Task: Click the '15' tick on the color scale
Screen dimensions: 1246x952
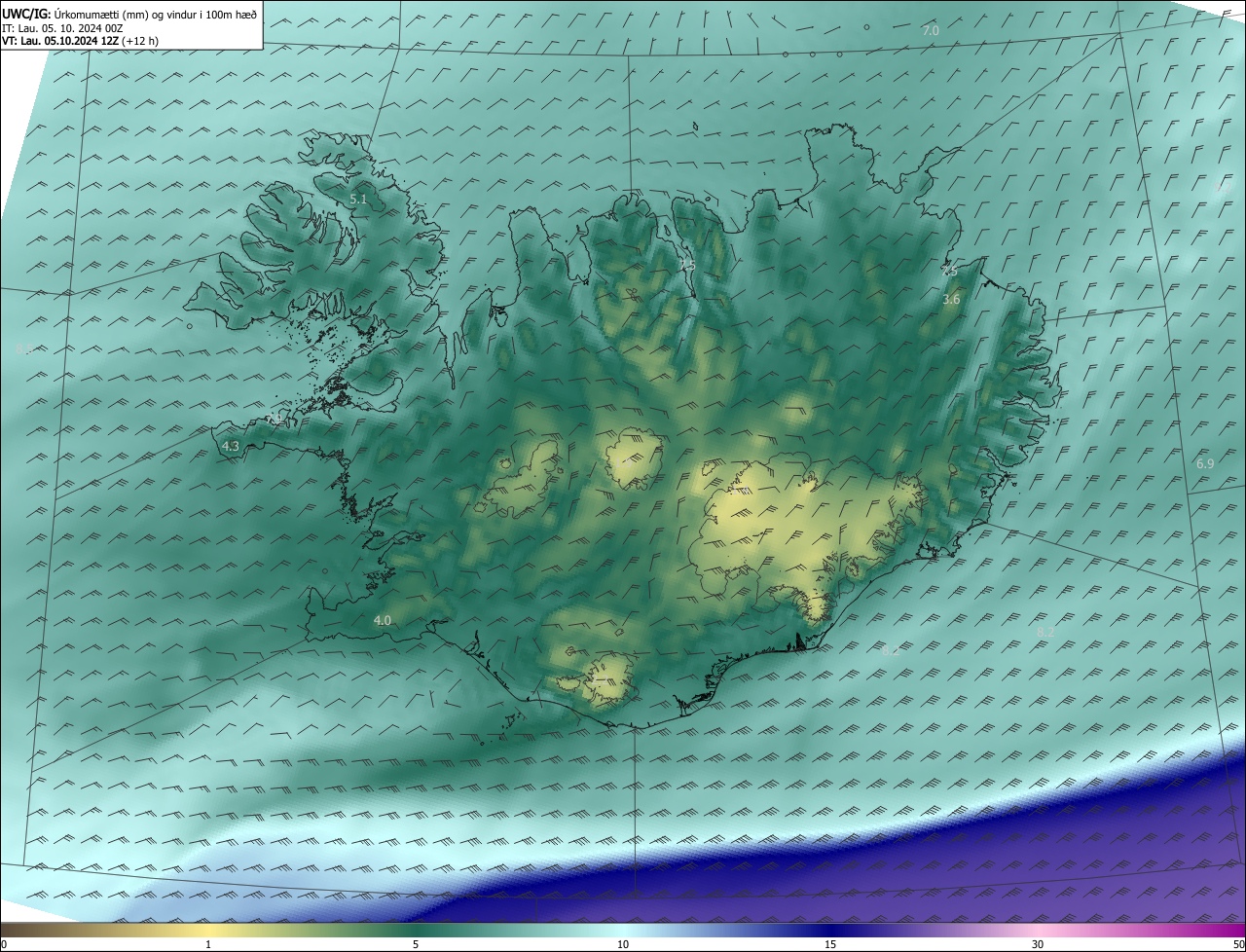Action: point(831,944)
